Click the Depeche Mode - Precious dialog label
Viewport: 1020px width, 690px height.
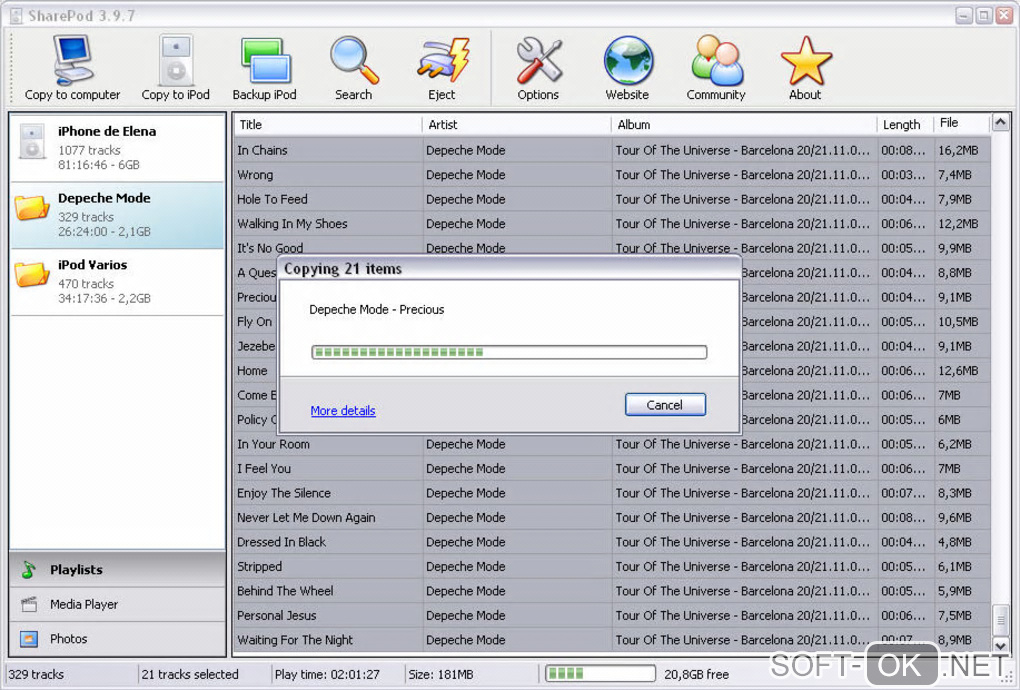[377, 310]
